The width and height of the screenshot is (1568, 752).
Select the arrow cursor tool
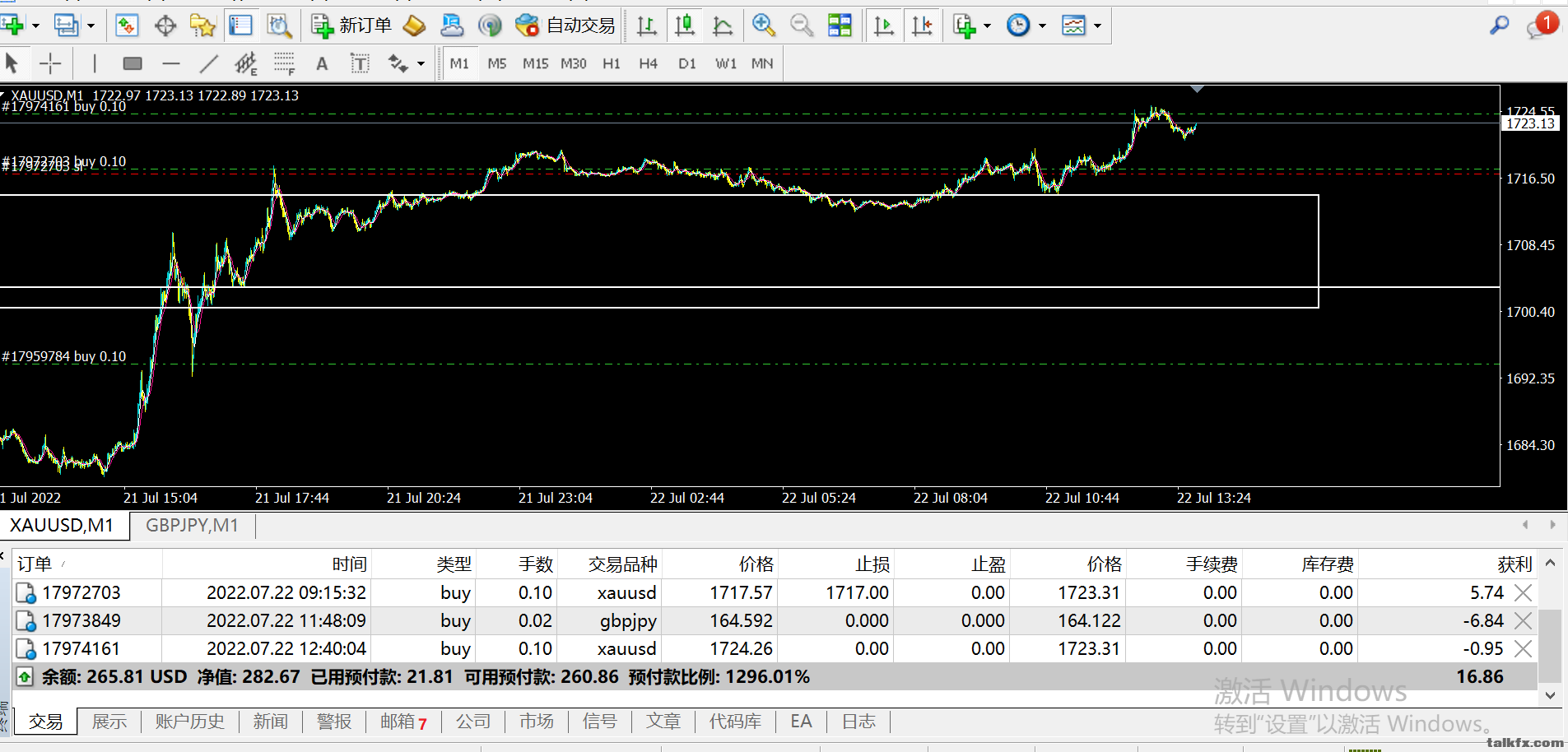(x=12, y=63)
